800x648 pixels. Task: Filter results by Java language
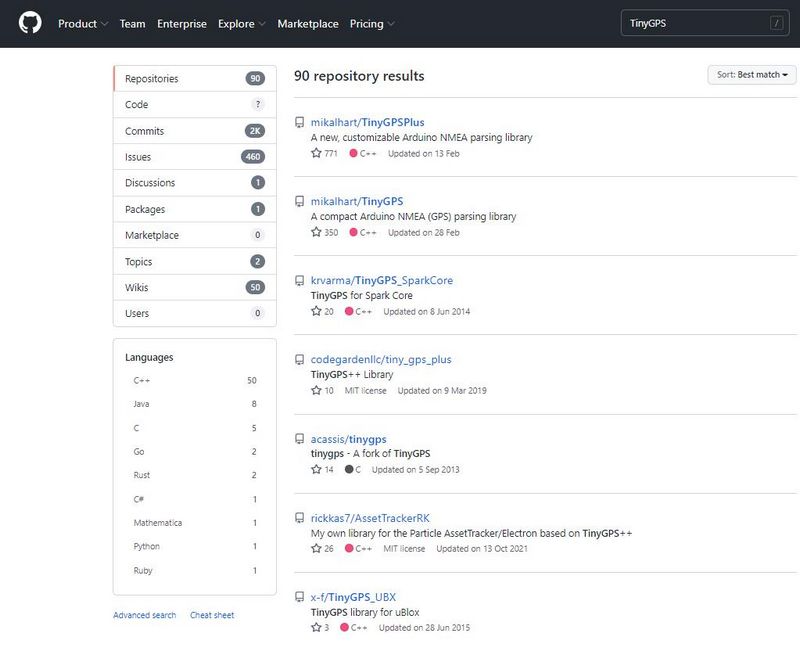coord(195,404)
